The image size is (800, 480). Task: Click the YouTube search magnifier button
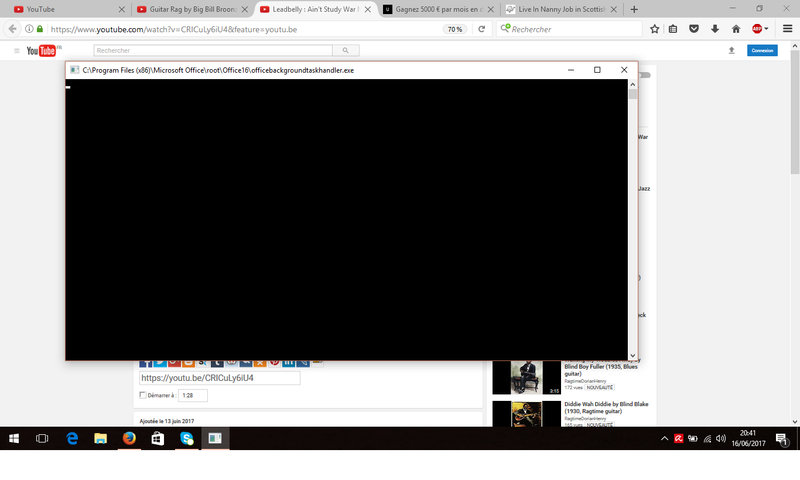coord(346,50)
